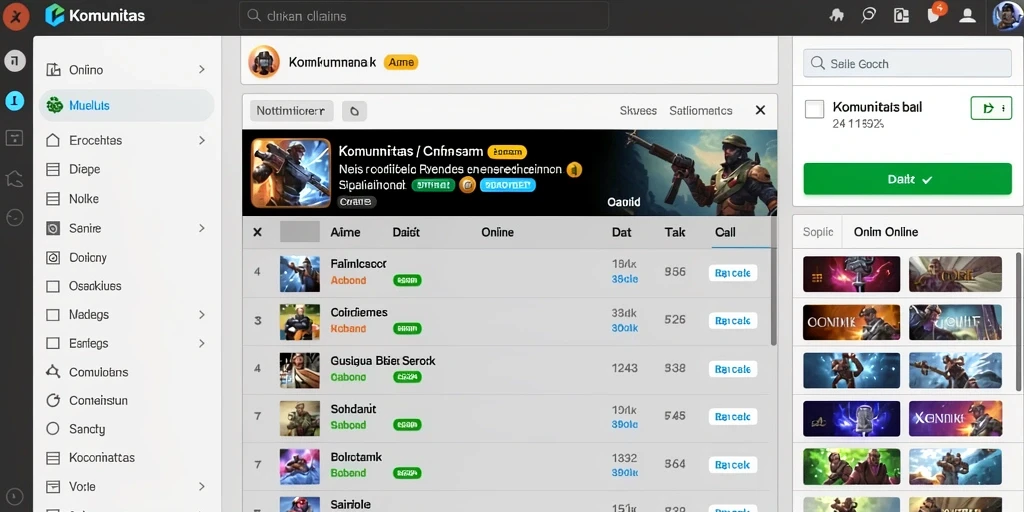This screenshot has width=1024, height=512.
Task: Click the yellow Aime badge beside Komfumnanak
Action: click(400, 62)
